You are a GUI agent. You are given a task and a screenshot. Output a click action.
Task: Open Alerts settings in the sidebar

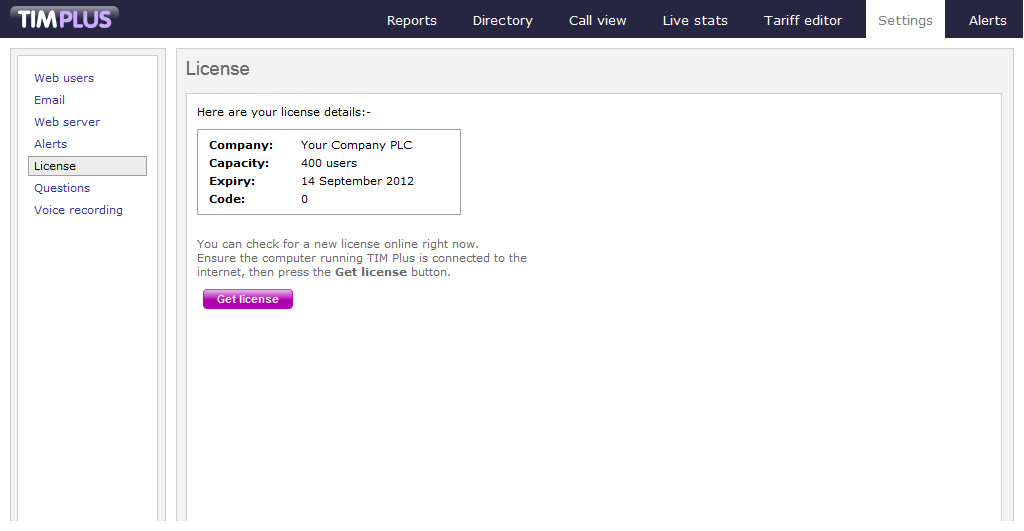click(x=50, y=144)
